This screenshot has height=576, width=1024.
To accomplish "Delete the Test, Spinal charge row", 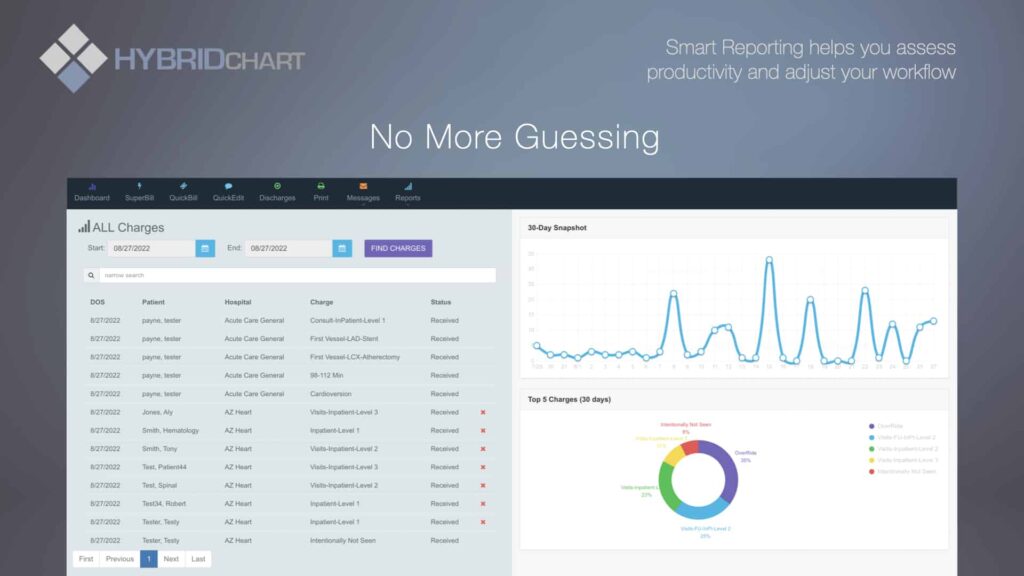I will click(x=483, y=485).
